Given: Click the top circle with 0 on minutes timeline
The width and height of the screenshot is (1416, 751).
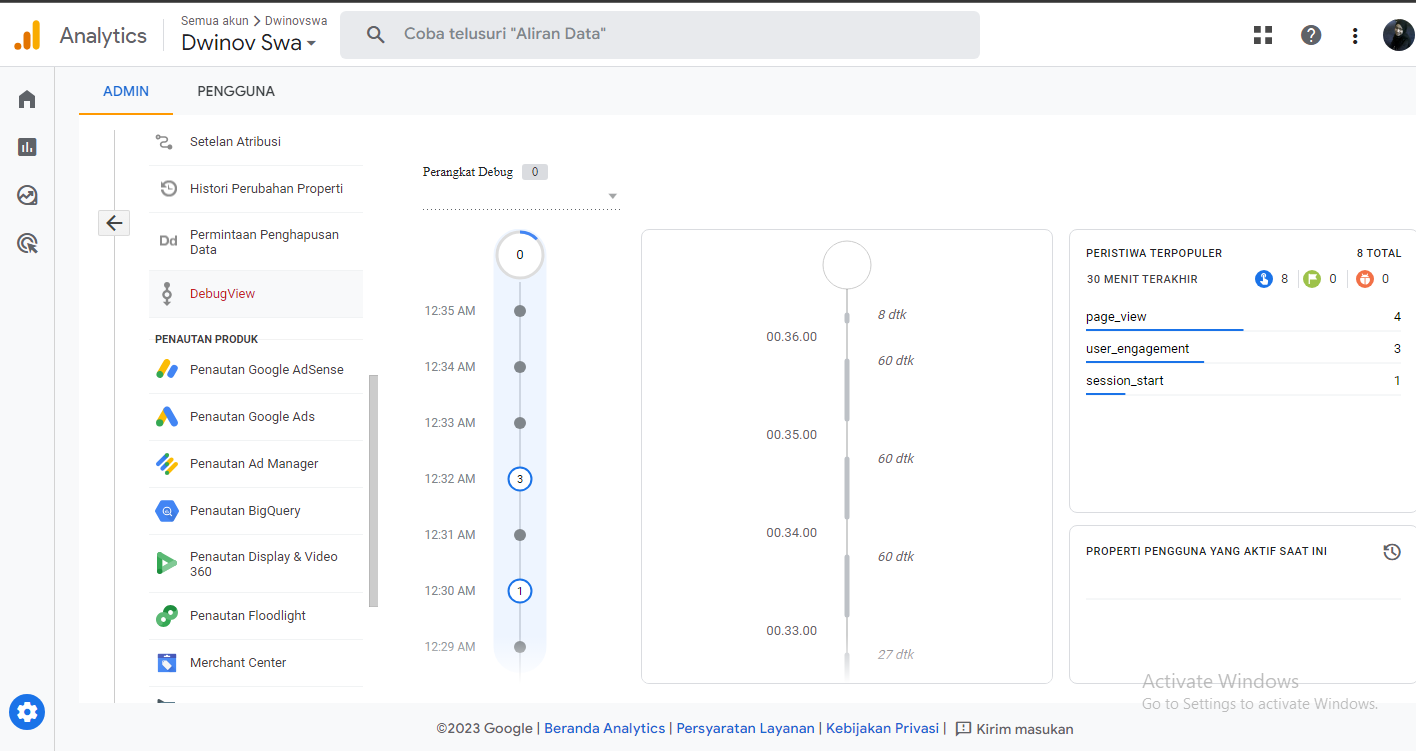Looking at the screenshot, I should tap(519, 255).
